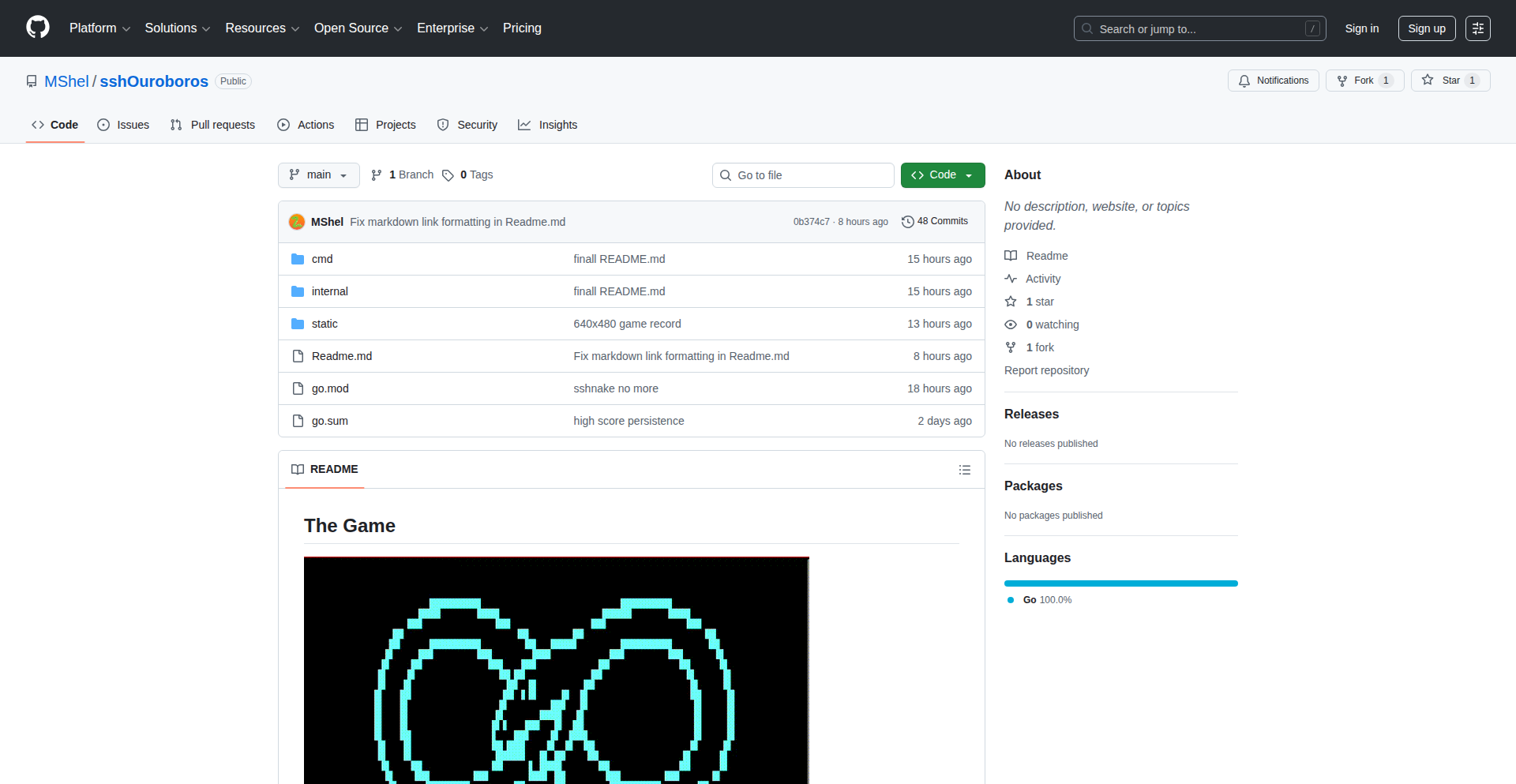Expand the Platform menu
This screenshot has height=784, width=1516.
[99, 28]
